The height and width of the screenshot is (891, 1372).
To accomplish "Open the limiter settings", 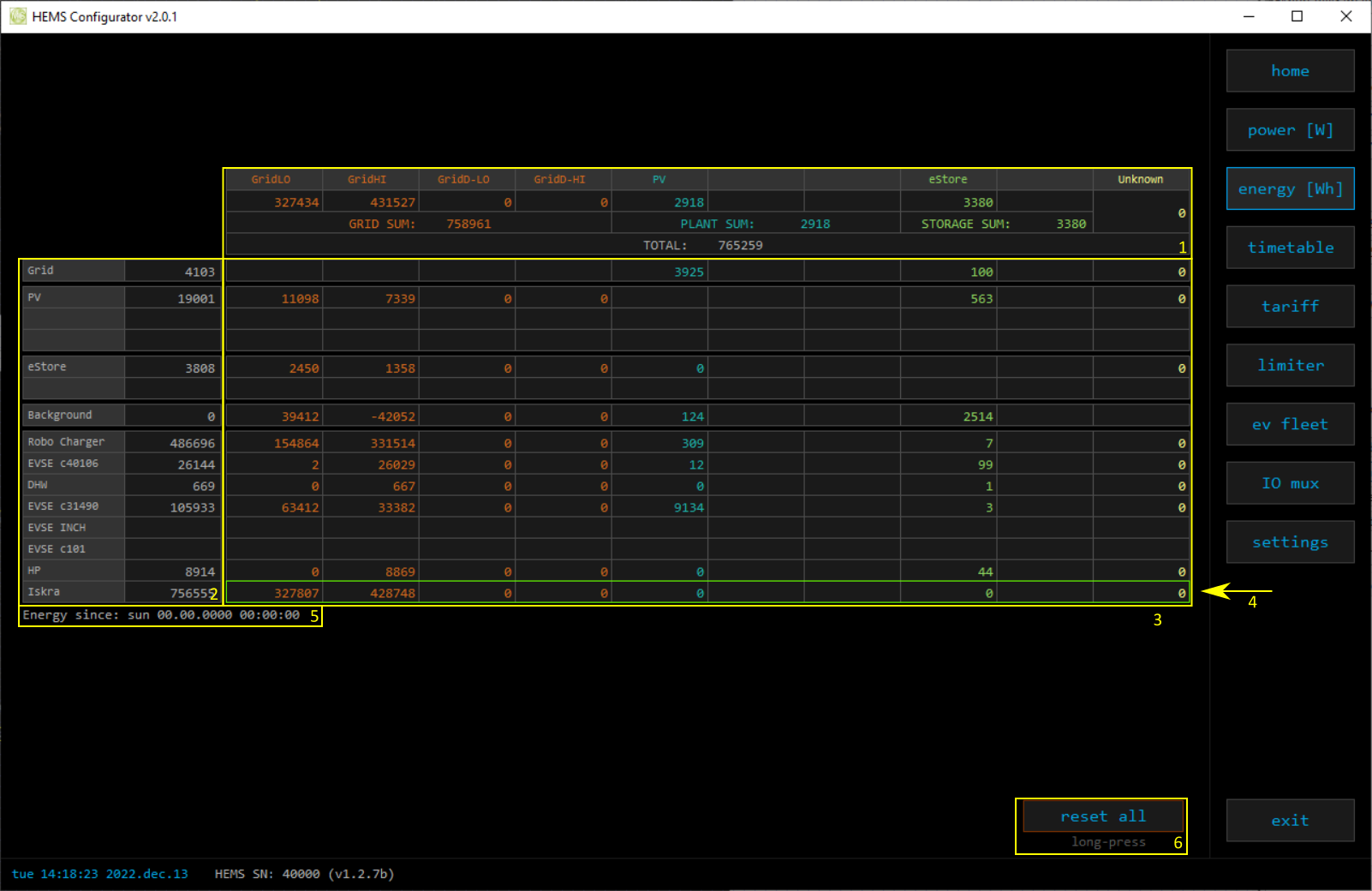I will tap(1290, 366).
